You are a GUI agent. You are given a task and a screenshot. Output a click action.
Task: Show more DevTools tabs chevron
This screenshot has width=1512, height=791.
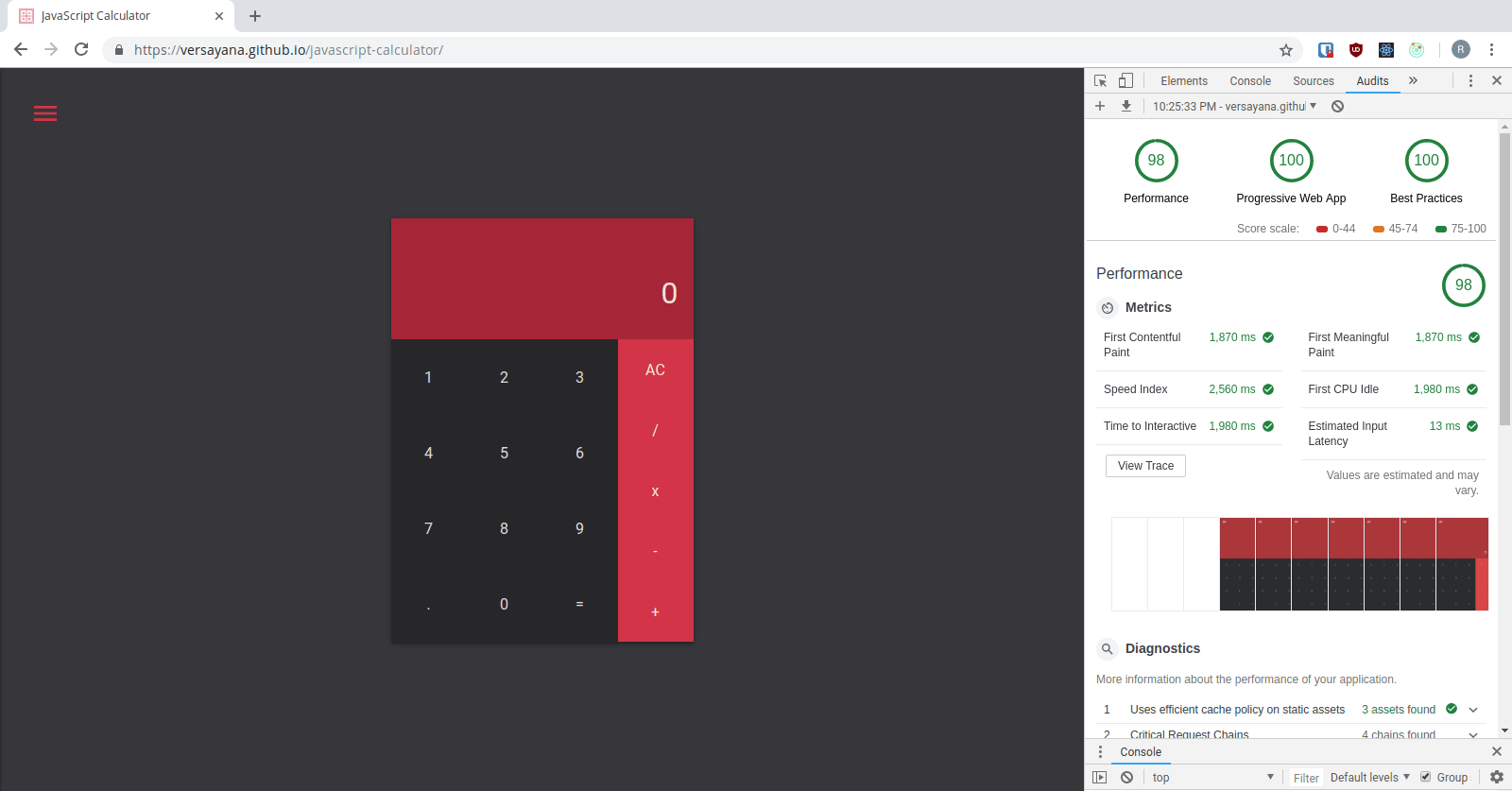[x=1413, y=81]
